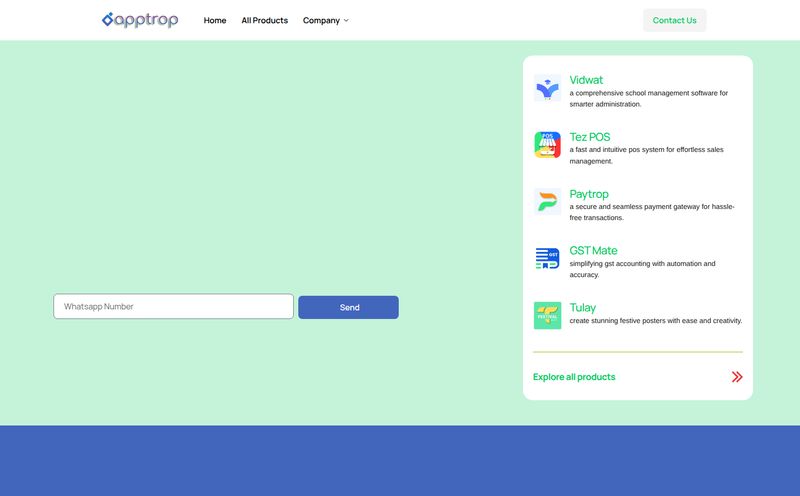Image resolution: width=800 pixels, height=496 pixels.
Task: Open the GST Mate title link
Action: pyautogui.click(x=593, y=250)
